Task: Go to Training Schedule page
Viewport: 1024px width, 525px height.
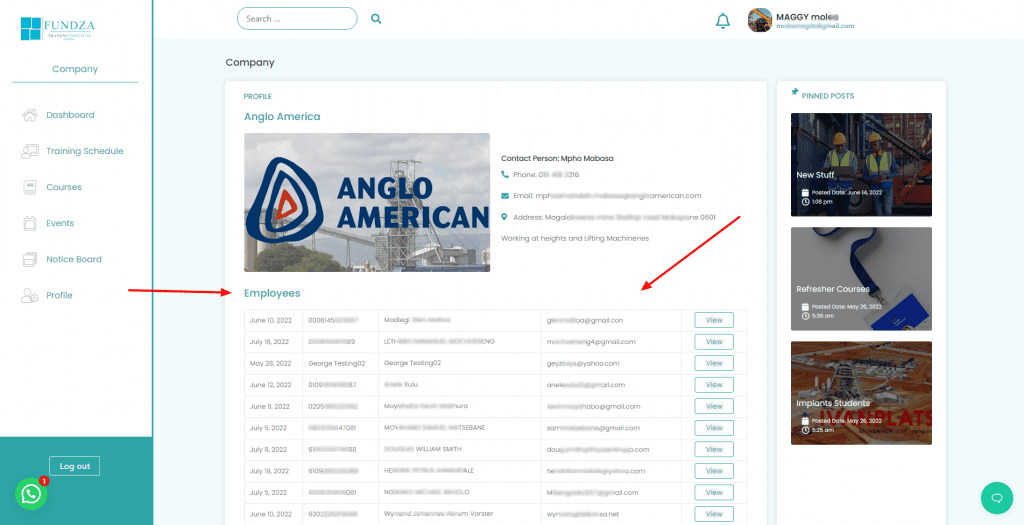Action: (x=85, y=151)
